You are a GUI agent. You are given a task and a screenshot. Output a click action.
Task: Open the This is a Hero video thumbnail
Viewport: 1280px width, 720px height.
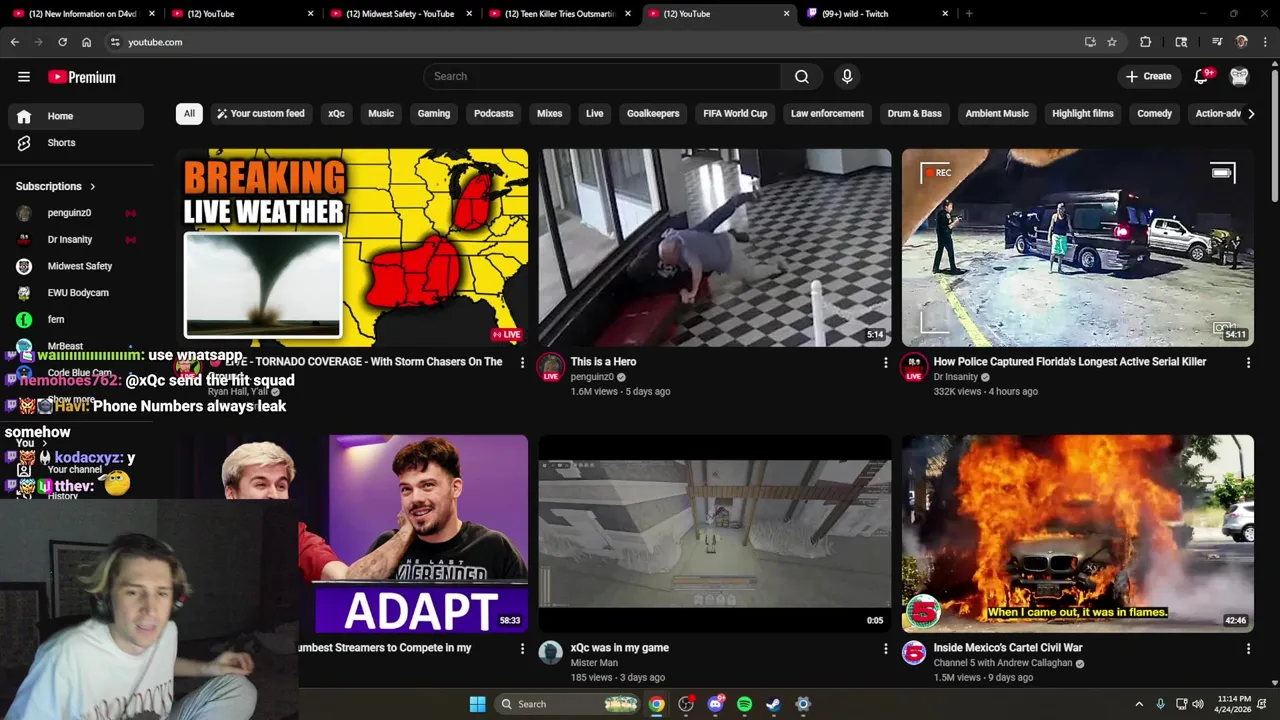[715, 247]
